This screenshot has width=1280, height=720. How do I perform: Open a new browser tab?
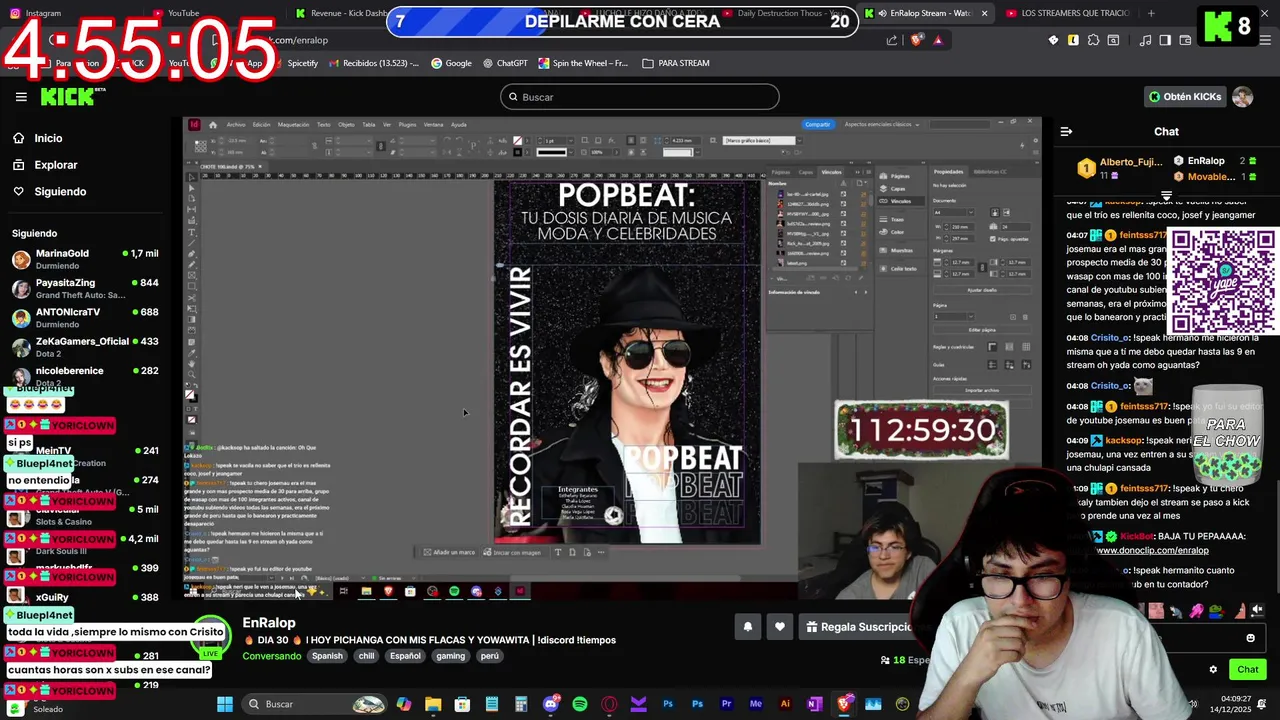pyautogui.click(x=1151, y=13)
